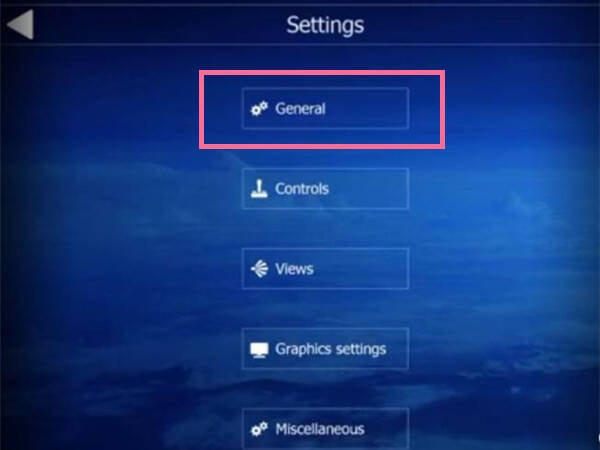Open the Miscellaneous settings menu
The image size is (600, 450).
(325, 429)
